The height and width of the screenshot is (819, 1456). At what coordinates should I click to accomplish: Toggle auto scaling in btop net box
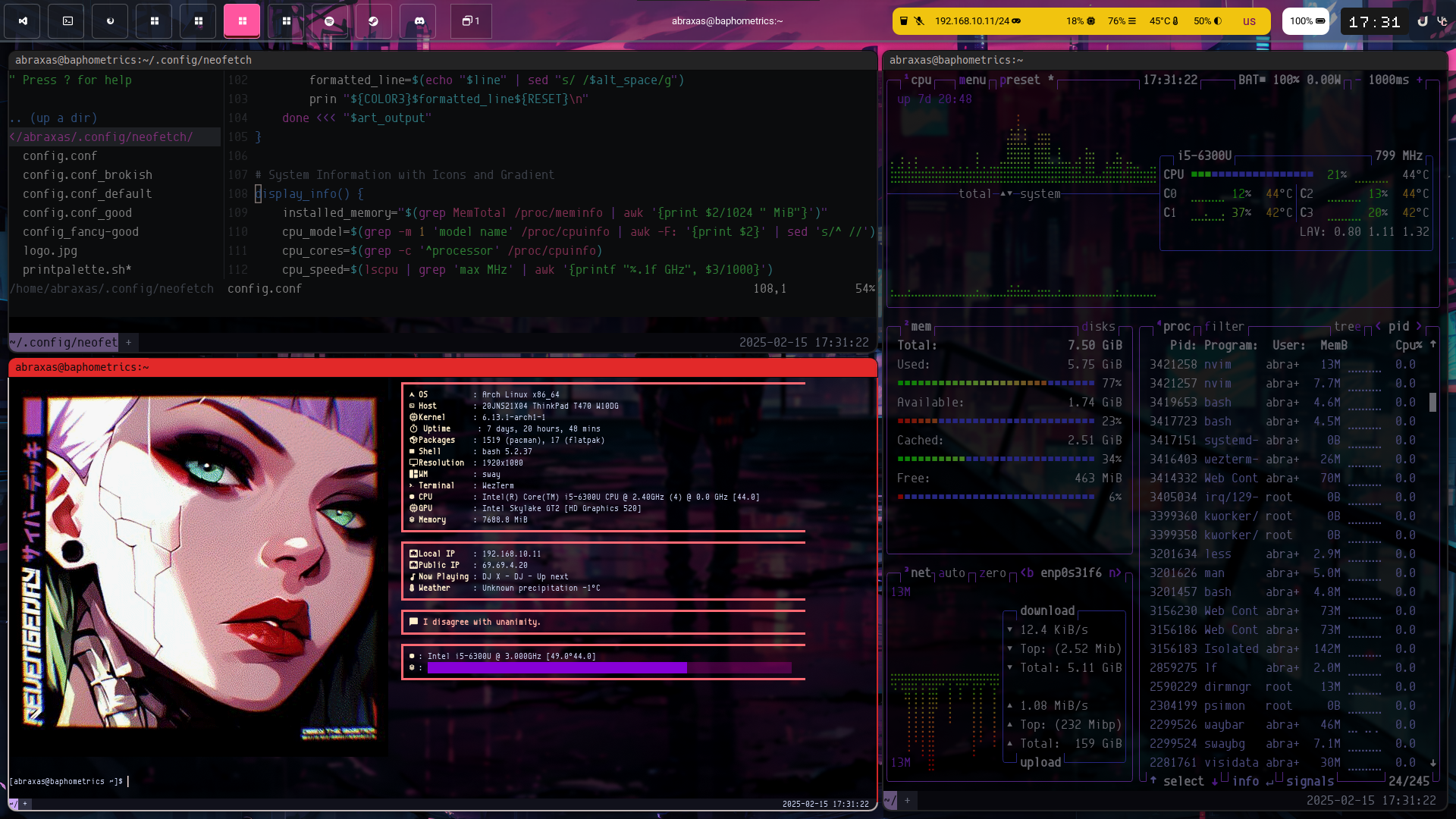(952, 573)
